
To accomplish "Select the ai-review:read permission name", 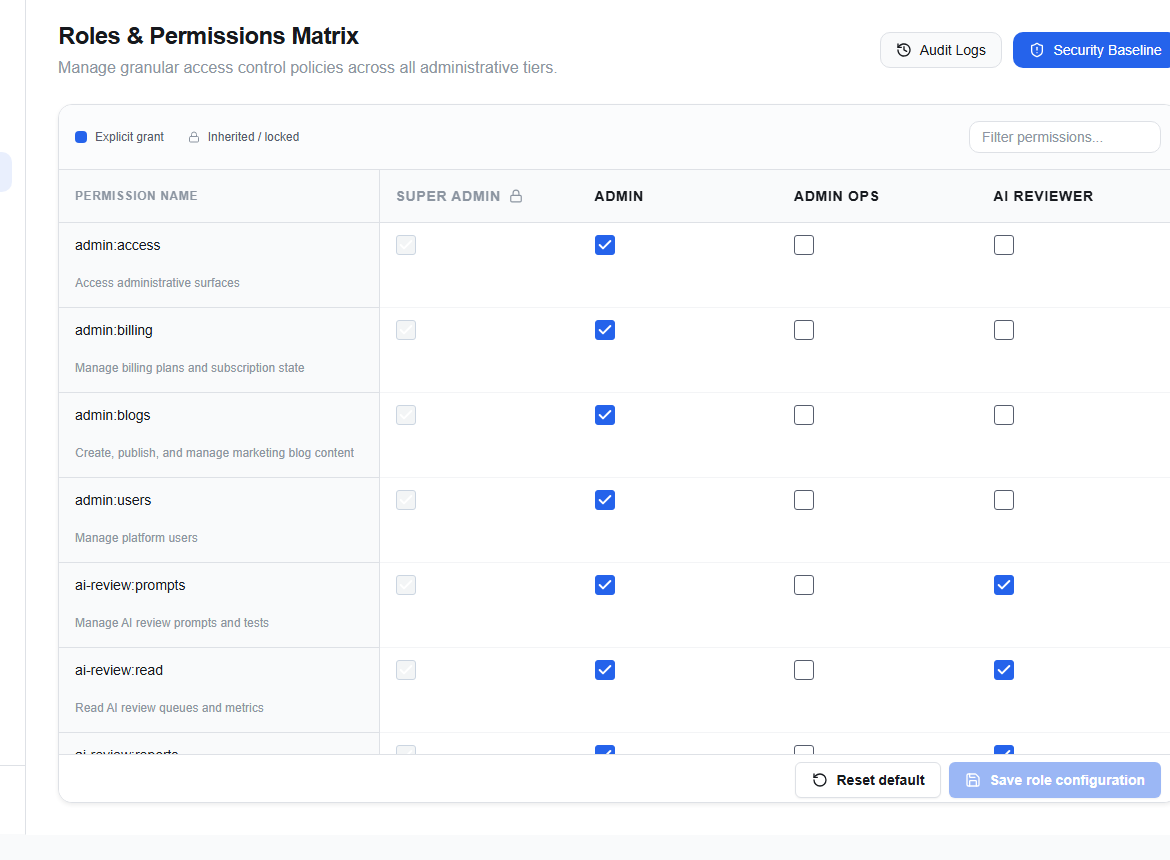I will (119, 671).
